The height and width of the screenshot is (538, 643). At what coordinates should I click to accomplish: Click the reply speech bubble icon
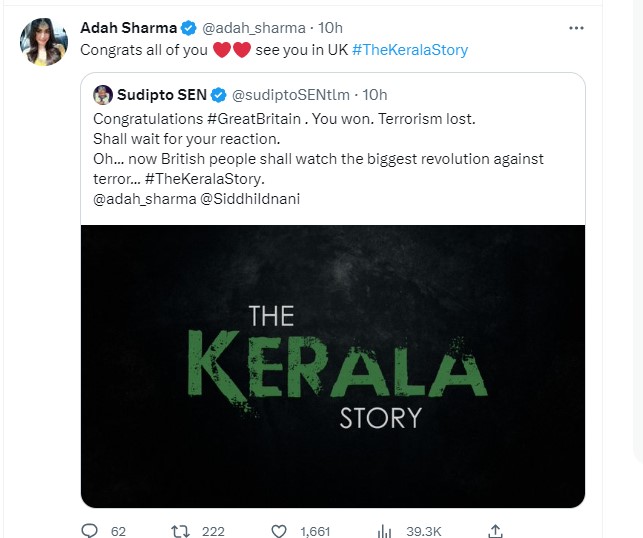pos(89,530)
